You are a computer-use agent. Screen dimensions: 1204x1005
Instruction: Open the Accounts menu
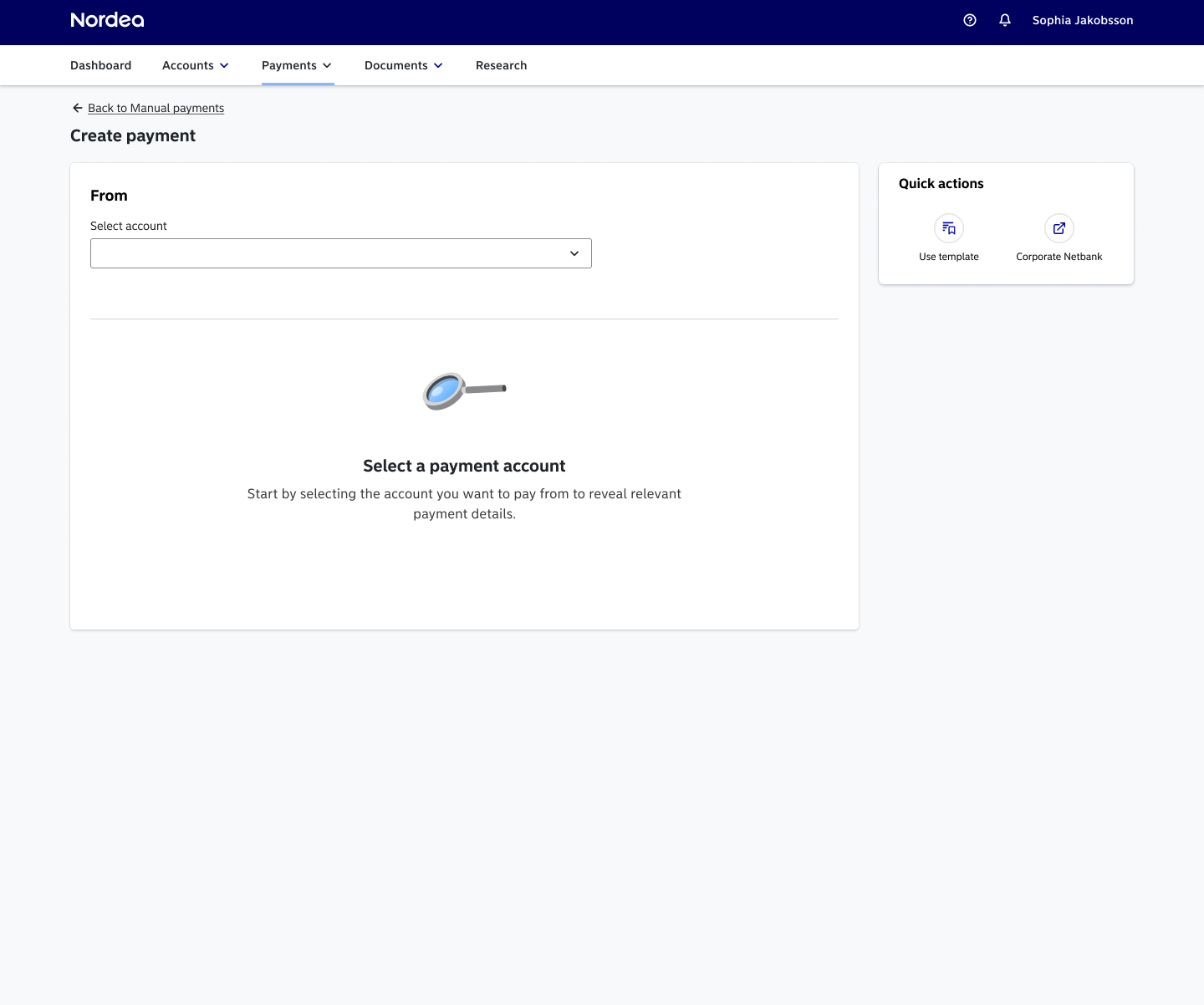[x=196, y=65]
